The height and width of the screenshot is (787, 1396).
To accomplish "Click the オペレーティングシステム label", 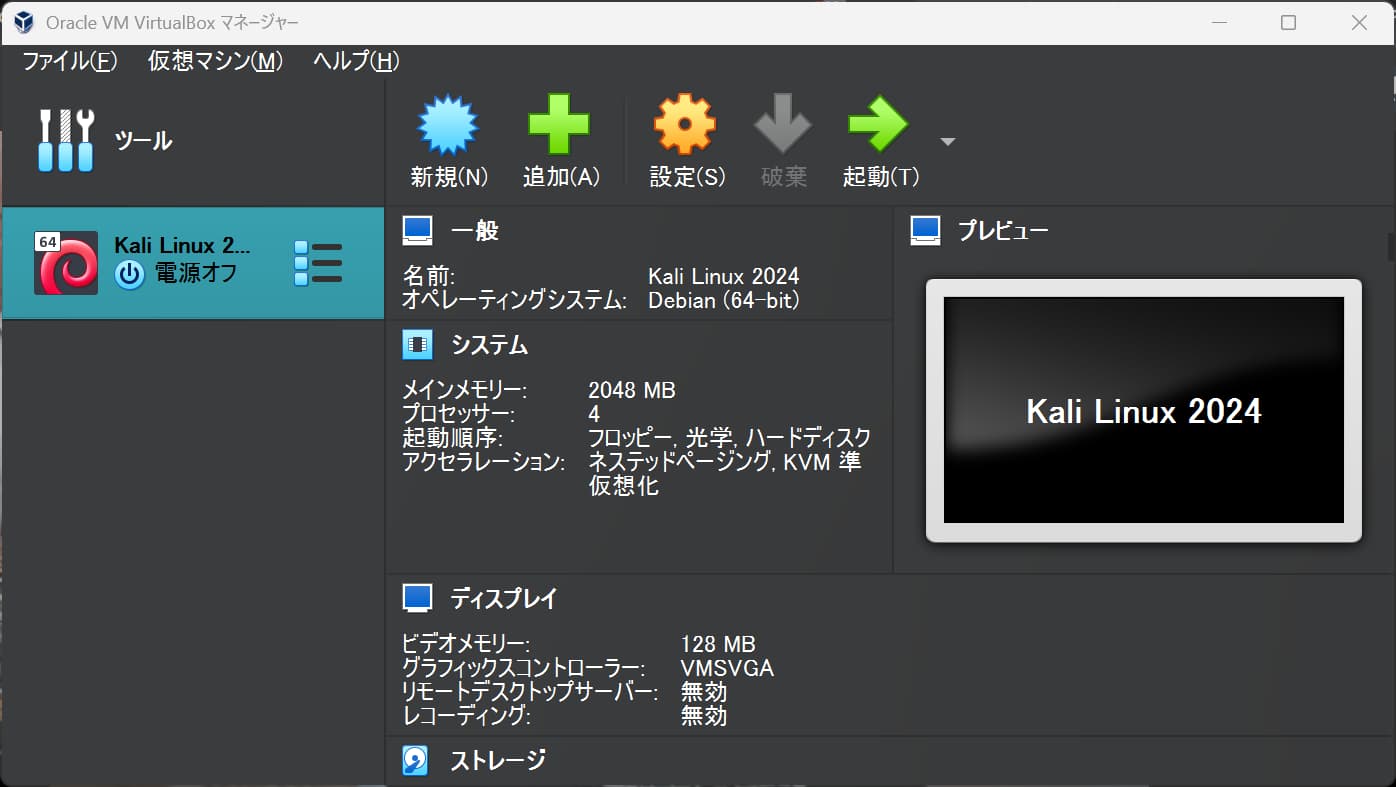I will click(514, 300).
